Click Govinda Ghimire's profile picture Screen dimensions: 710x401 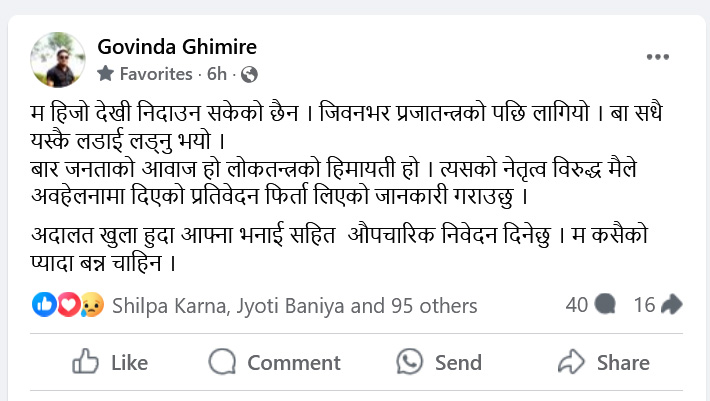[58, 58]
